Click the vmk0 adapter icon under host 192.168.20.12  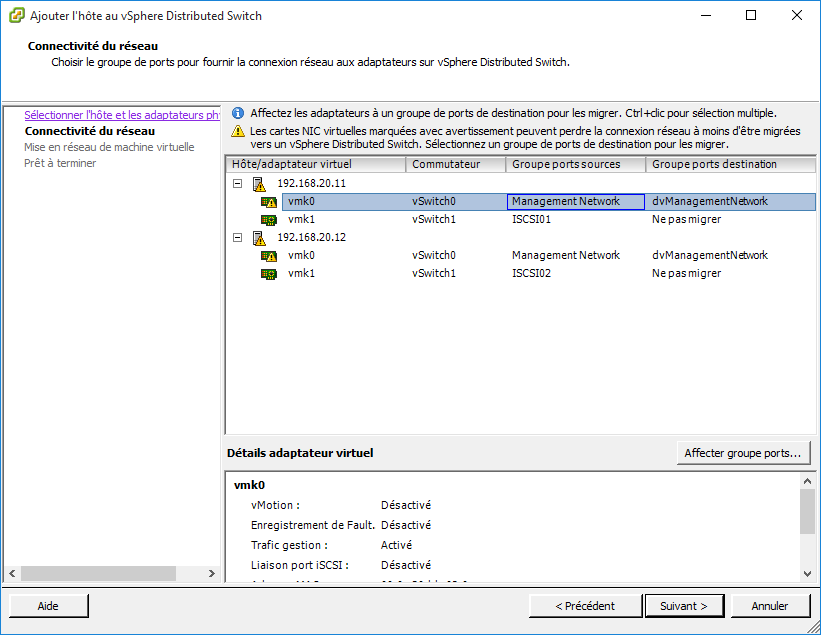[x=268, y=256]
